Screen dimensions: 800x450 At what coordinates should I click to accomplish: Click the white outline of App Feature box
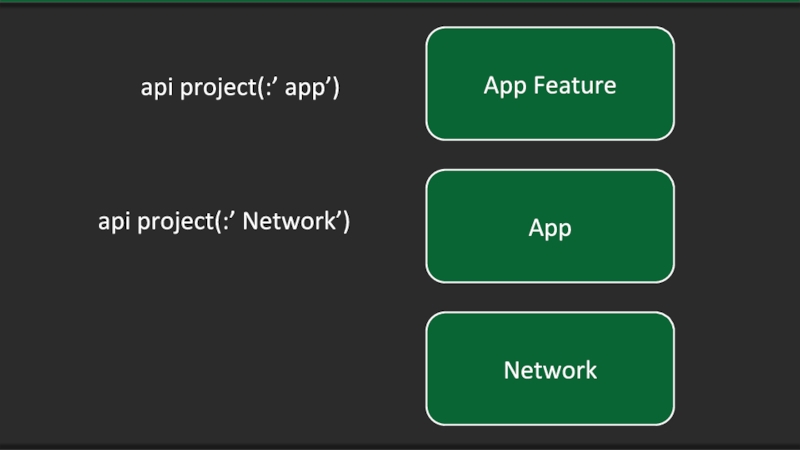click(550, 28)
